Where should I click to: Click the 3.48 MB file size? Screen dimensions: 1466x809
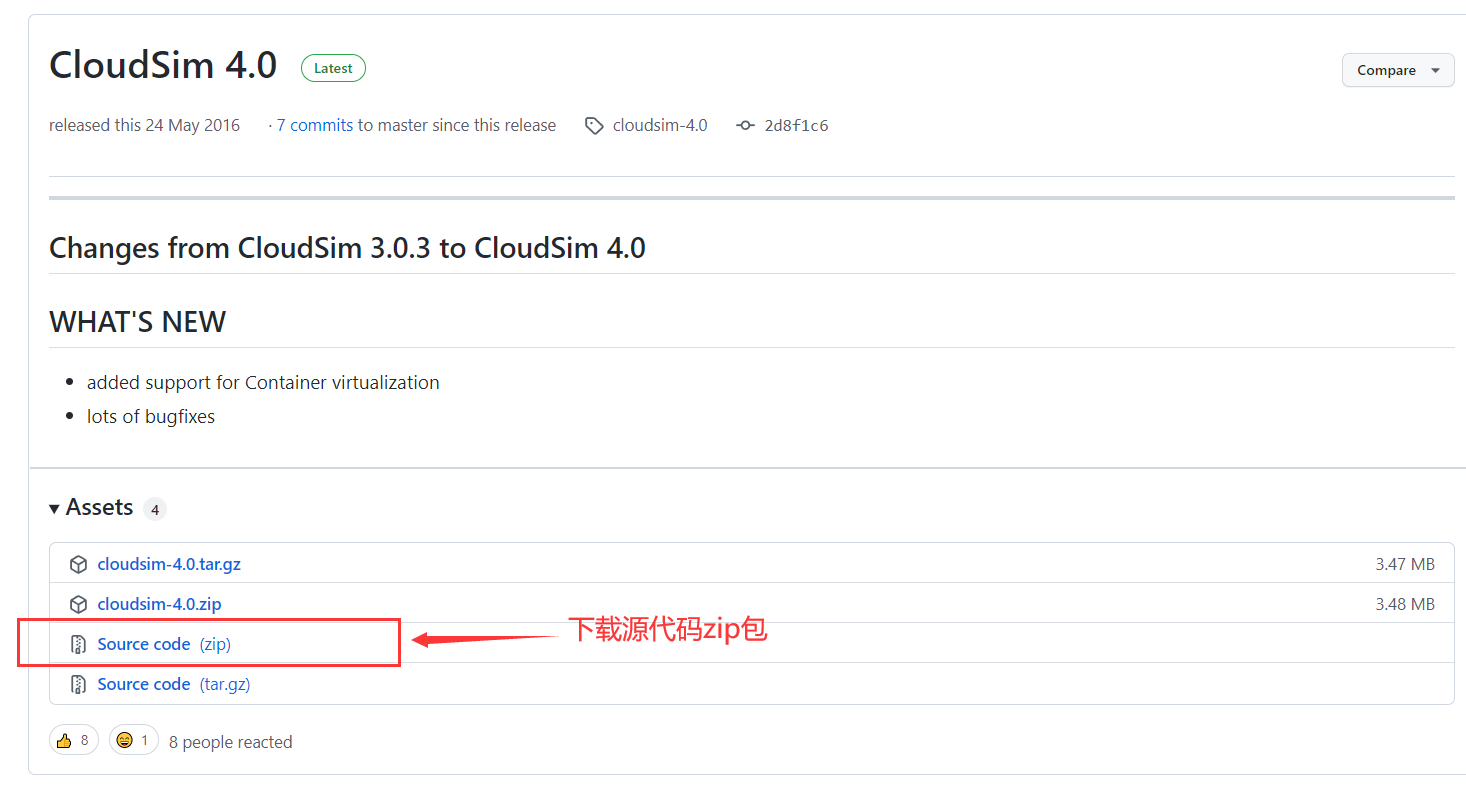click(1405, 604)
